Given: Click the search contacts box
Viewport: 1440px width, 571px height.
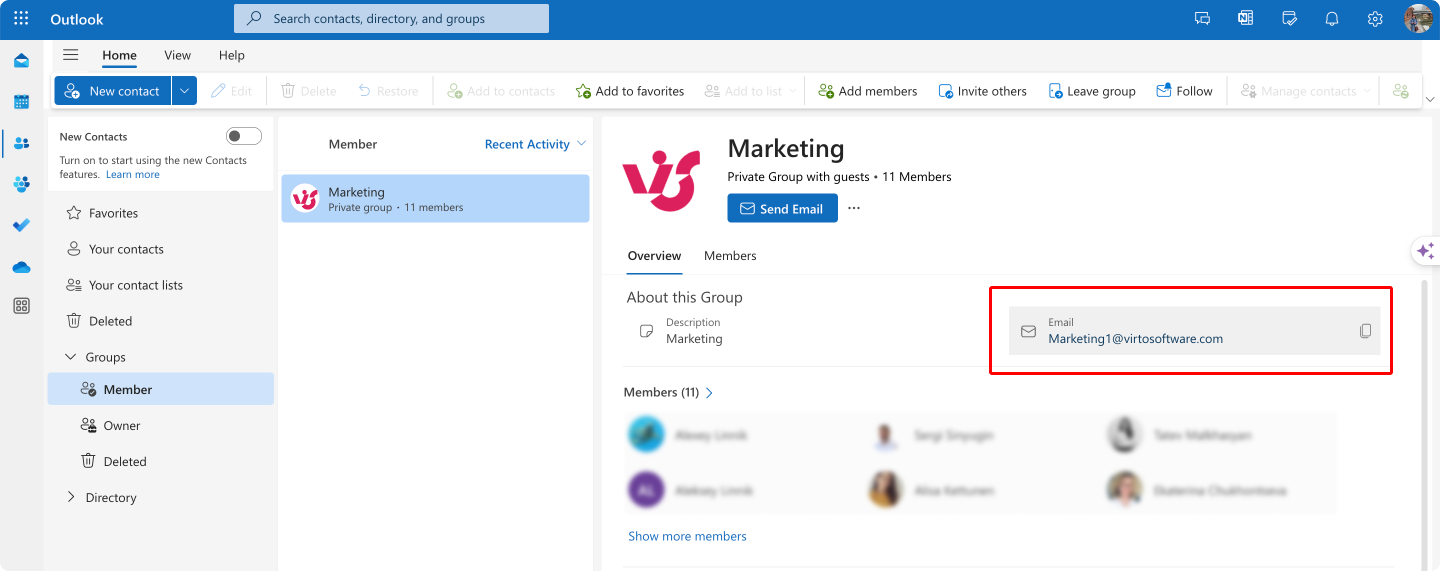Looking at the screenshot, I should tap(391, 18).
